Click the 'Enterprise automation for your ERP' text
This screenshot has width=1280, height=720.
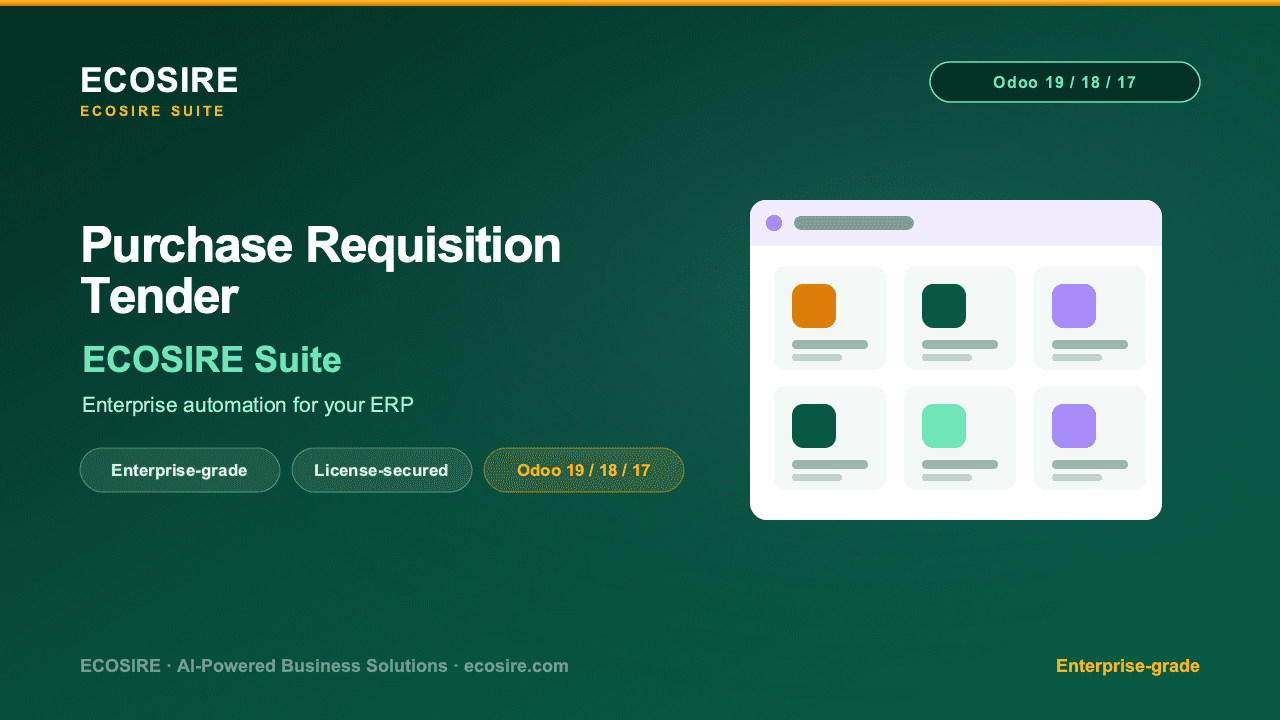coord(248,405)
